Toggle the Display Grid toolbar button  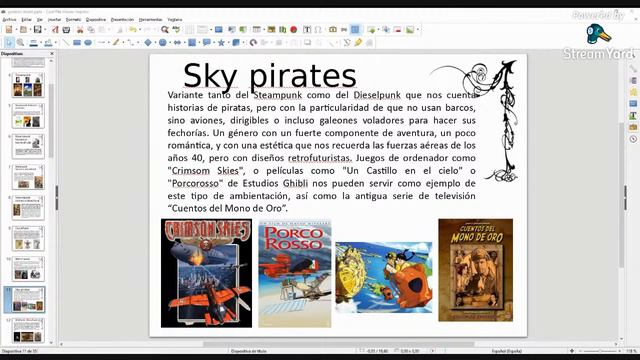coord(189,29)
